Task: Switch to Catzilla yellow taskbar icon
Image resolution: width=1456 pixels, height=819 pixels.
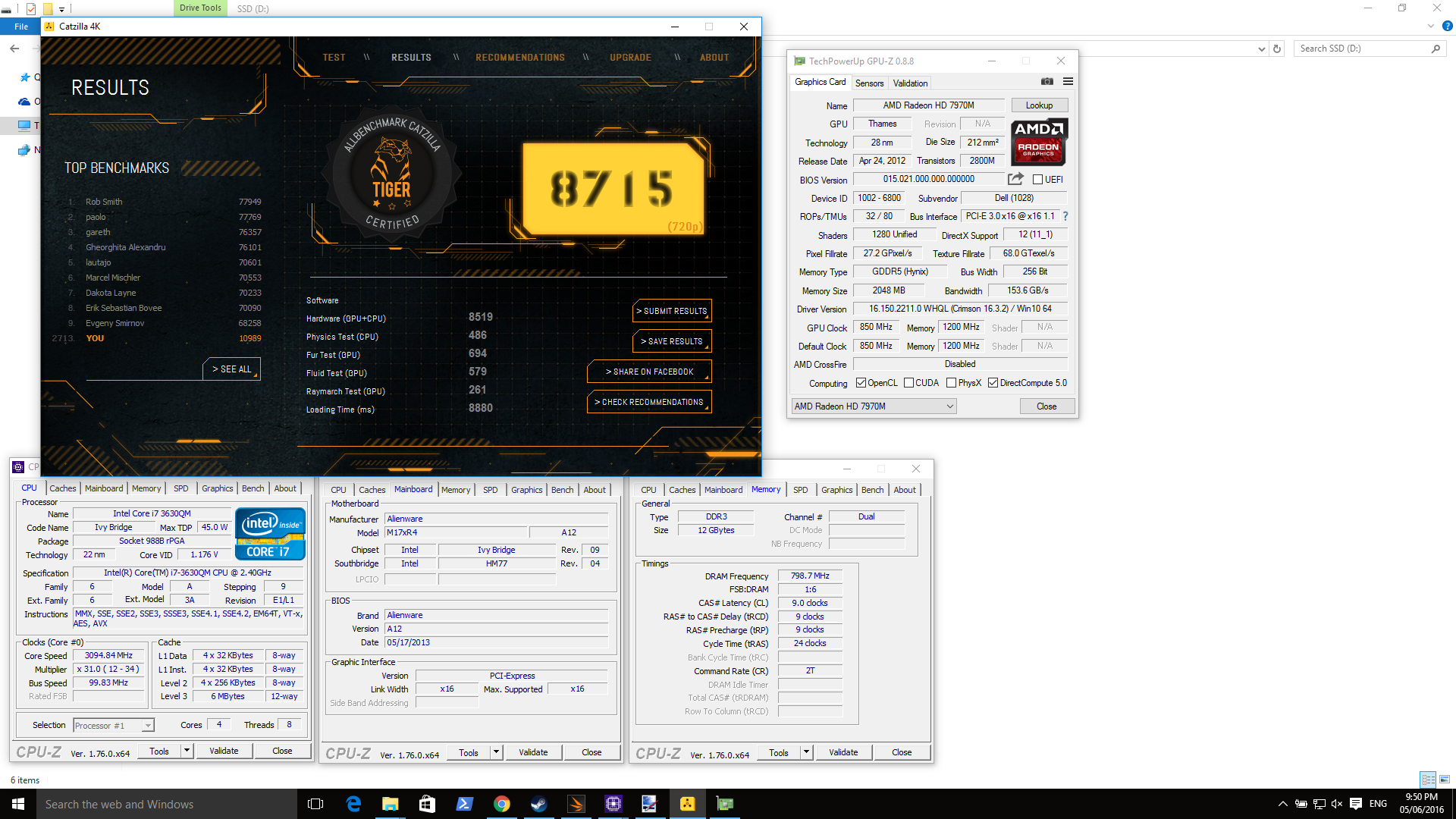Action: point(687,804)
